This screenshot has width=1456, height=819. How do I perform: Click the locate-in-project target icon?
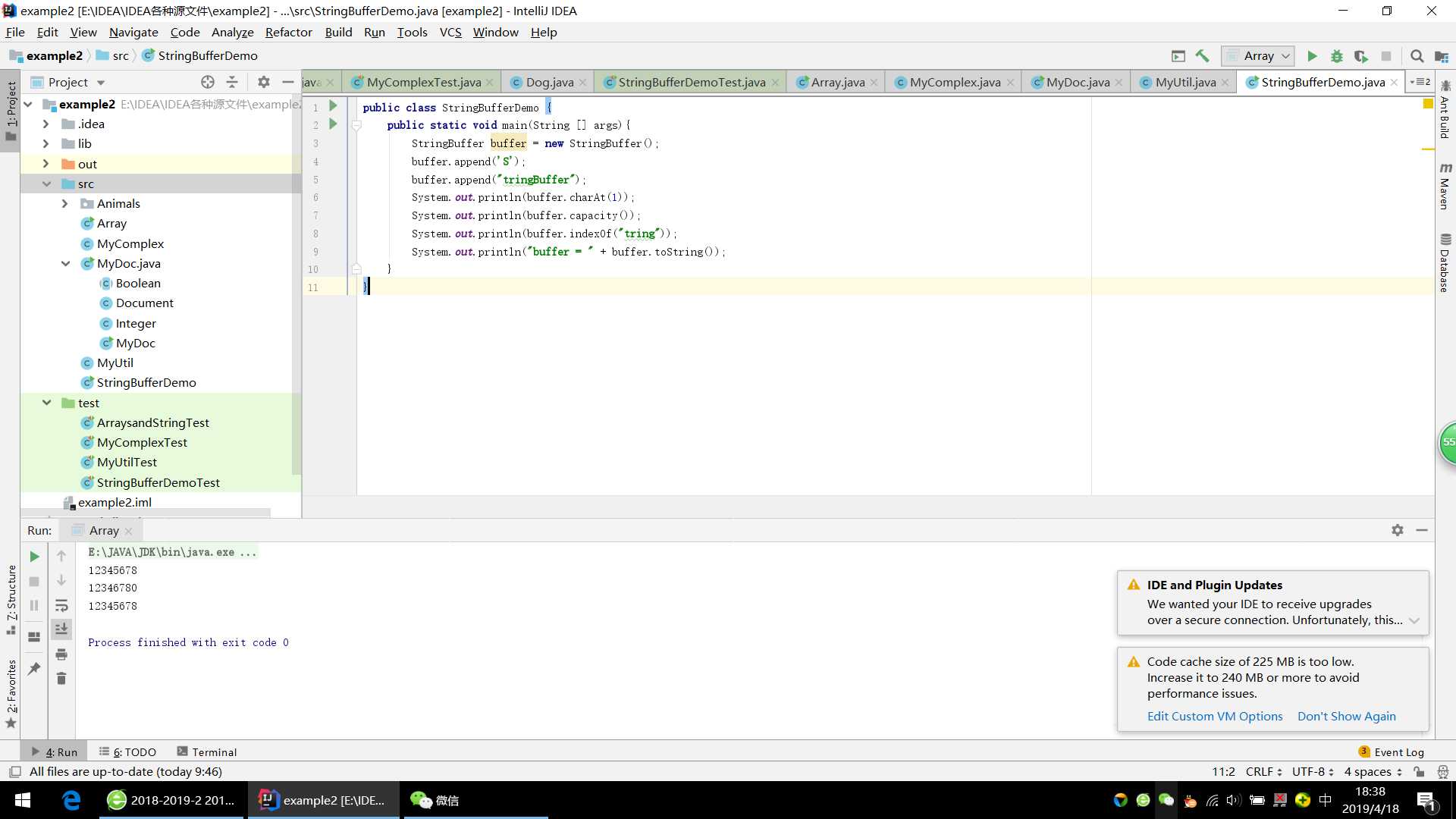tap(207, 82)
